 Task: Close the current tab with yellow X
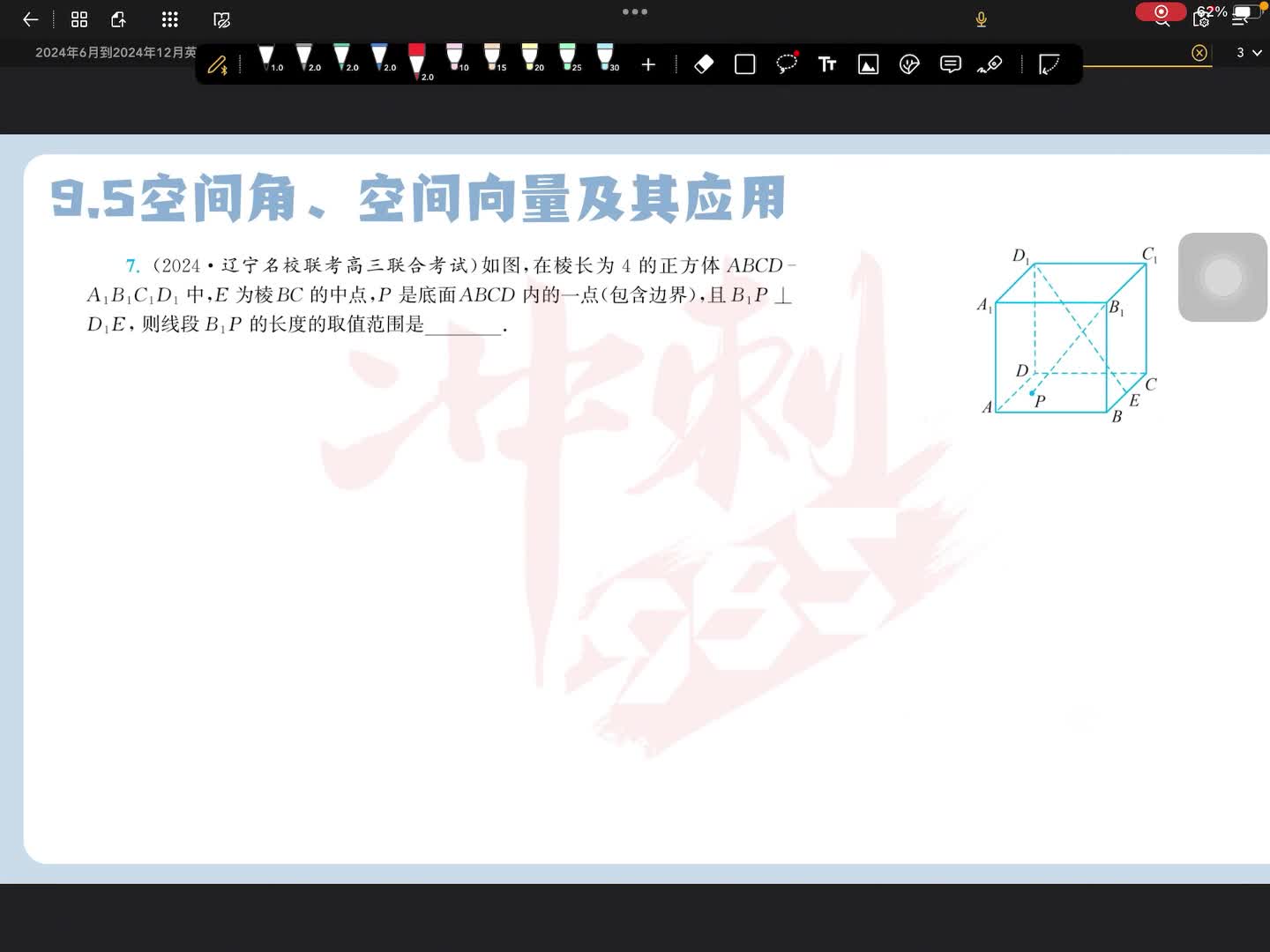pyautogui.click(x=1199, y=53)
